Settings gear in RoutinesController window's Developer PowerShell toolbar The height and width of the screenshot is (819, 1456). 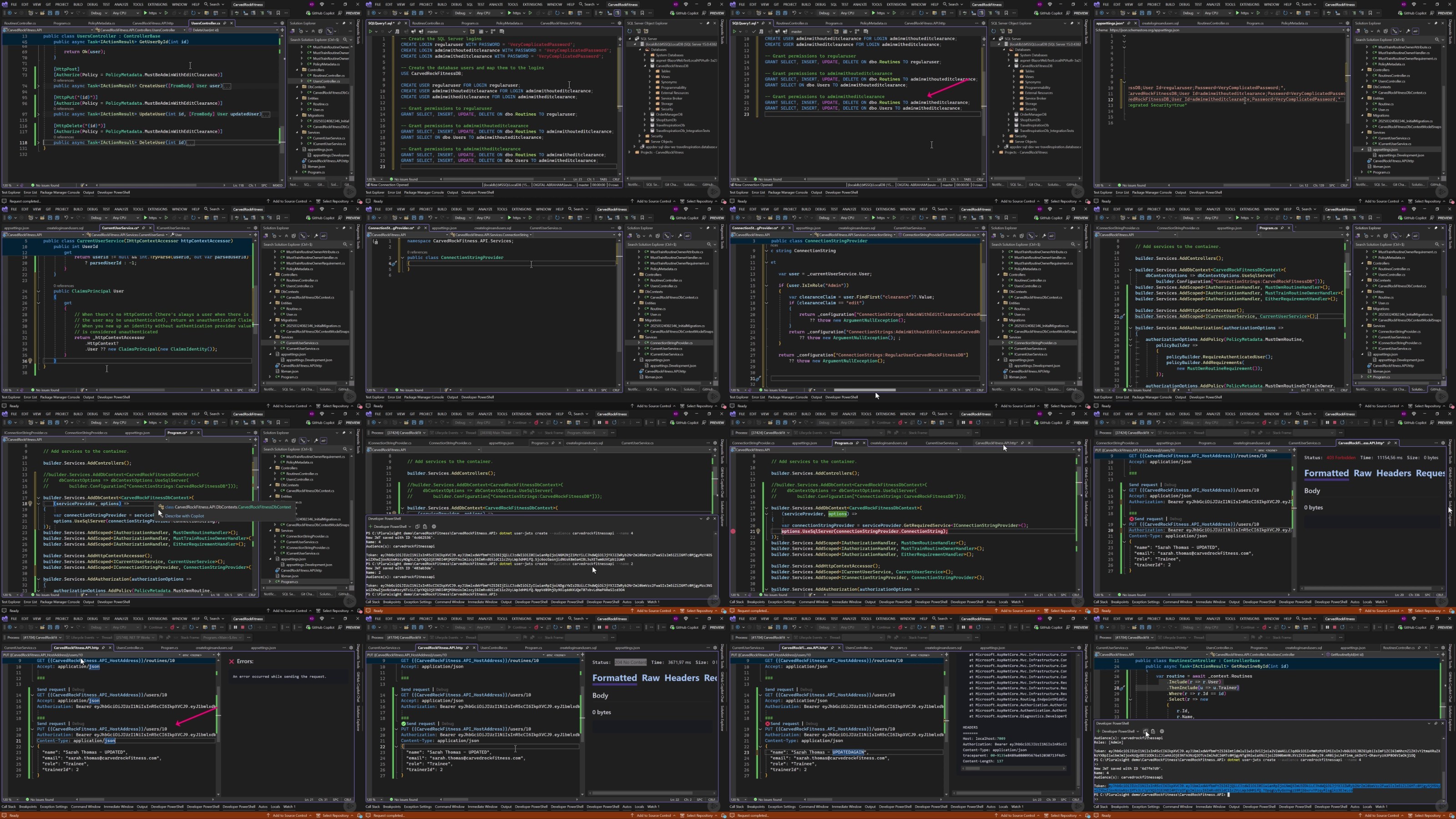click(1162, 731)
